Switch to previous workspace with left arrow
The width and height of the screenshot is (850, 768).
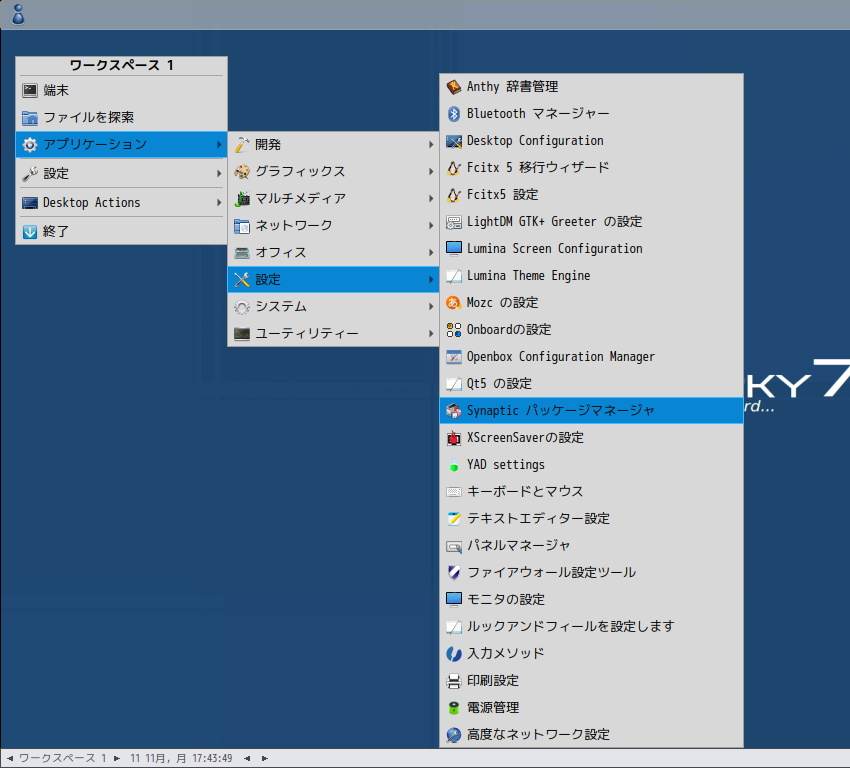click(10, 758)
